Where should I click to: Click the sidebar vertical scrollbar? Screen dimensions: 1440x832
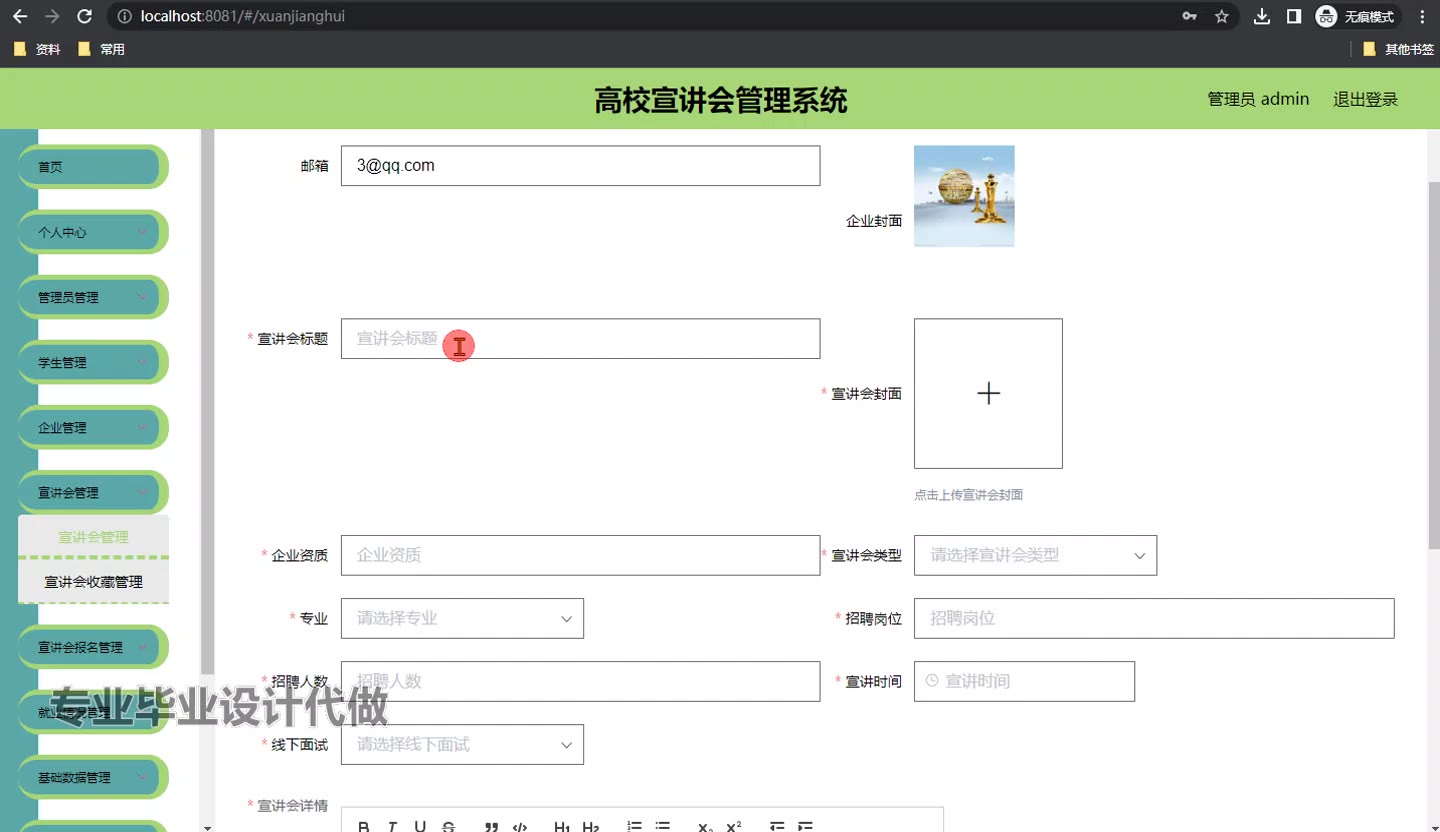[207, 400]
